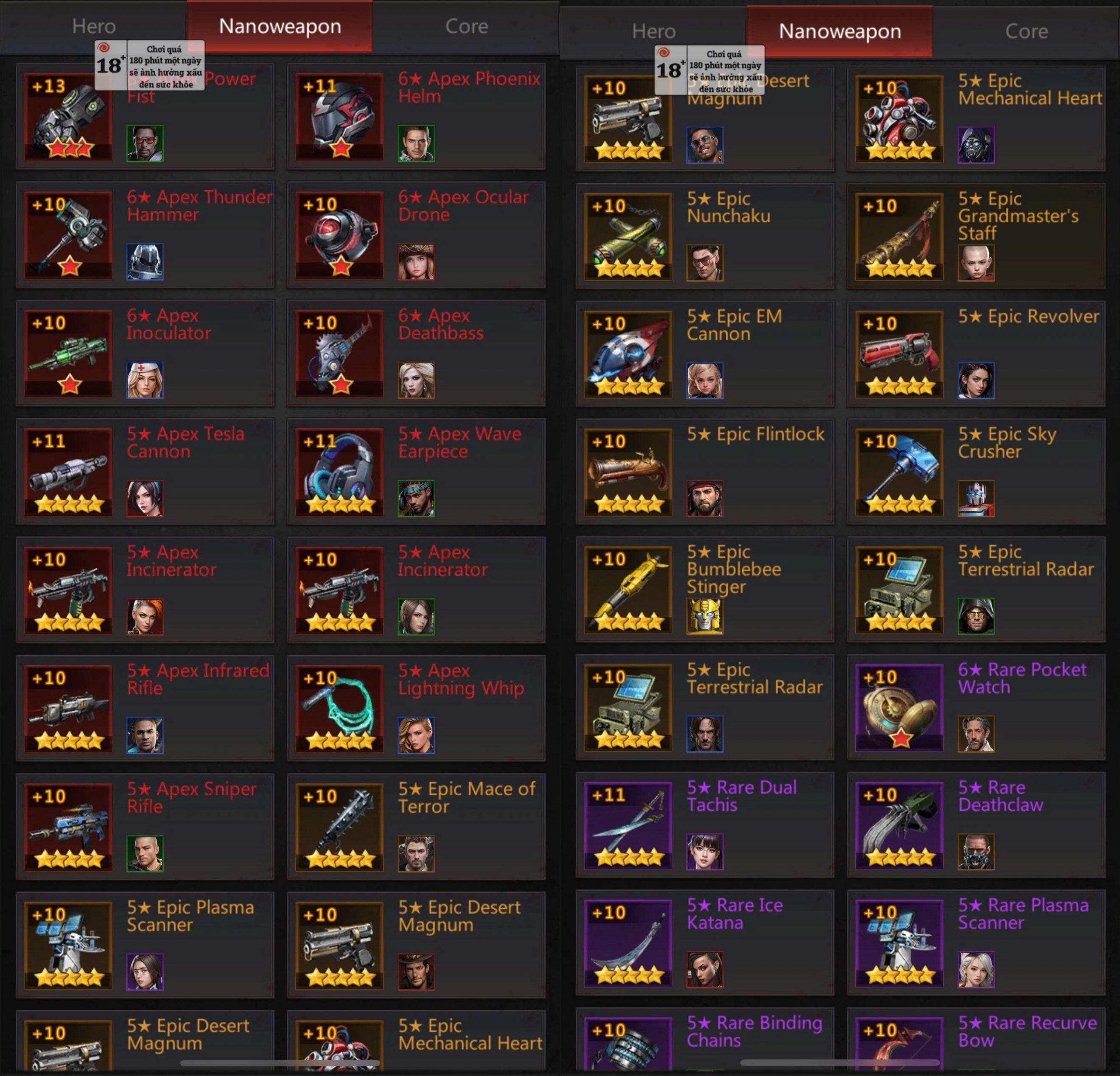The width and height of the screenshot is (1120, 1076).
Task: Select the Epic EM Cannon icon
Action: tap(628, 354)
